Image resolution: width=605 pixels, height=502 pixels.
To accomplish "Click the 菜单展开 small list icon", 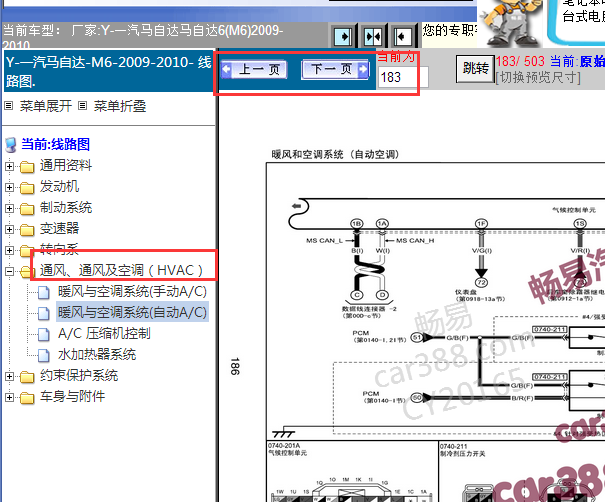I will pos(9,105).
